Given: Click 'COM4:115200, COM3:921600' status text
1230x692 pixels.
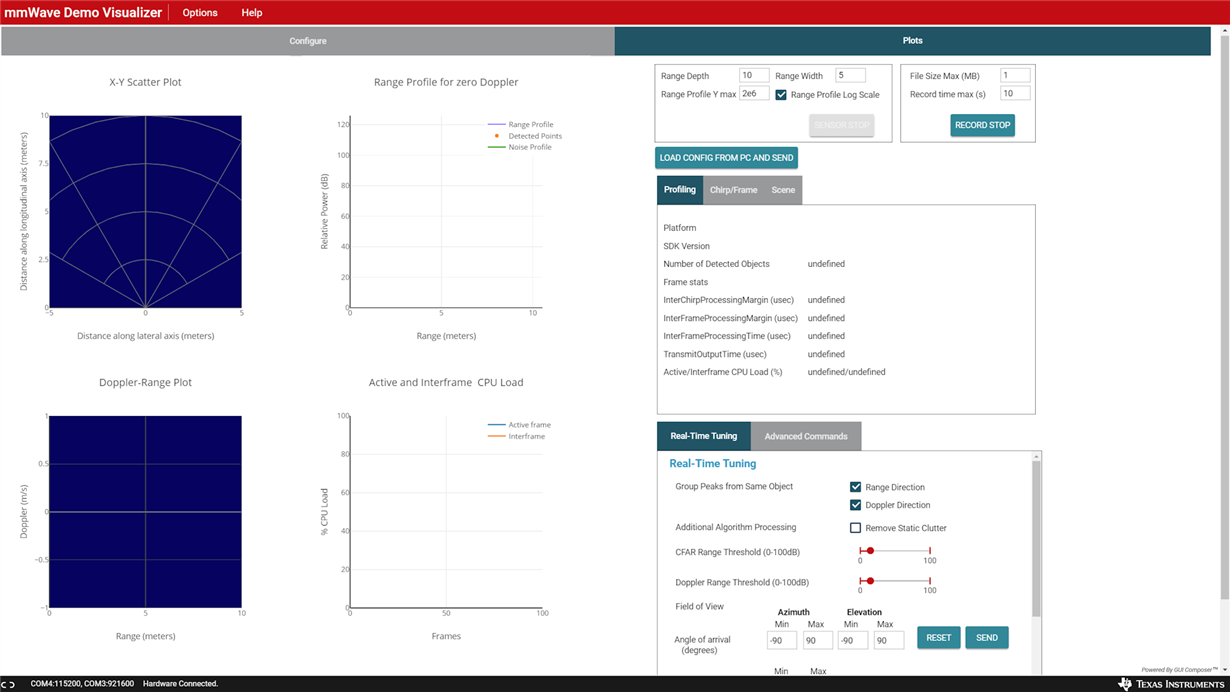Looking at the screenshot, I should 82,684.
